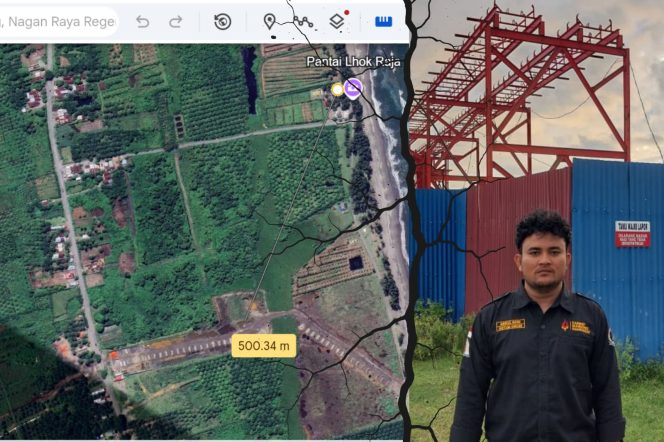Click into the Nagan Raya Regency search field
The height and width of the screenshot is (442, 664).
(58, 22)
